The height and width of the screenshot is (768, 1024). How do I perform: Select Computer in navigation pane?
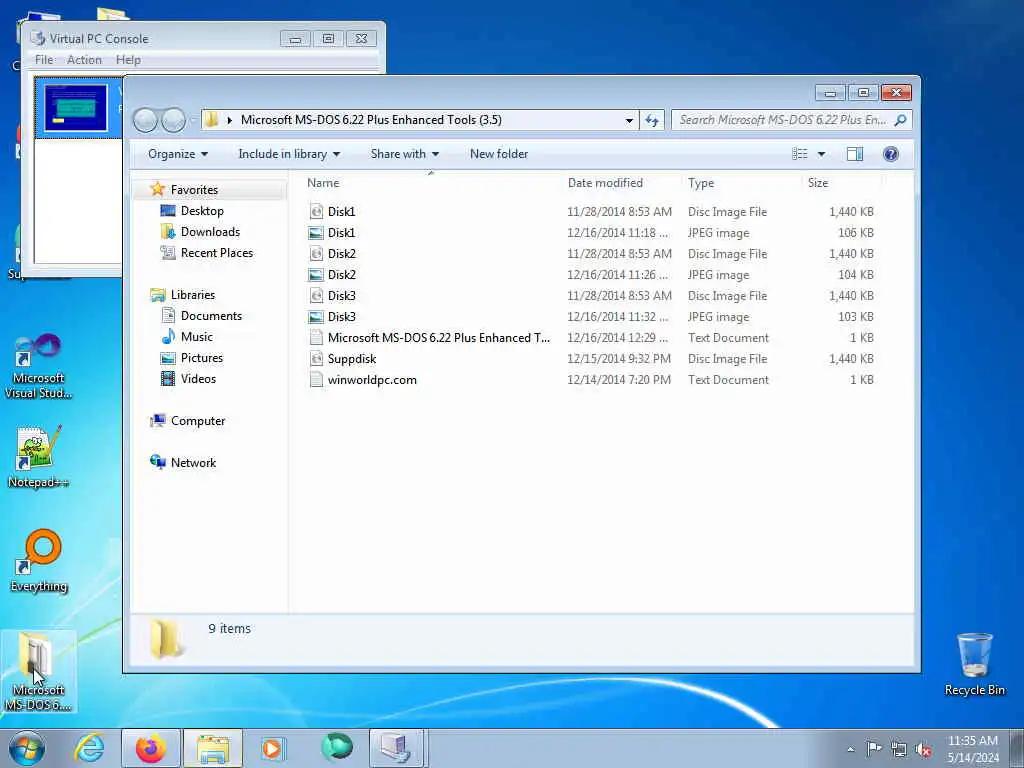pyautogui.click(x=197, y=421)
